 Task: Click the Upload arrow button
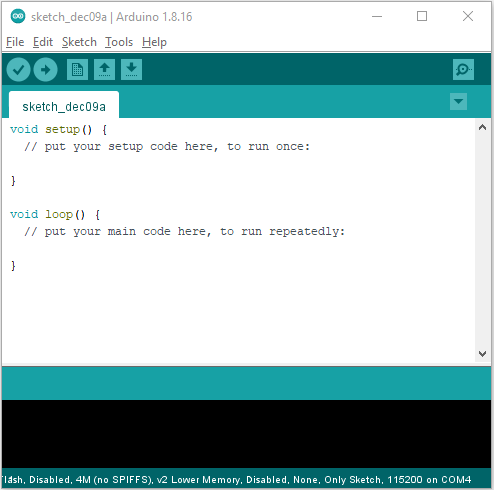click(x=45, y=70)
